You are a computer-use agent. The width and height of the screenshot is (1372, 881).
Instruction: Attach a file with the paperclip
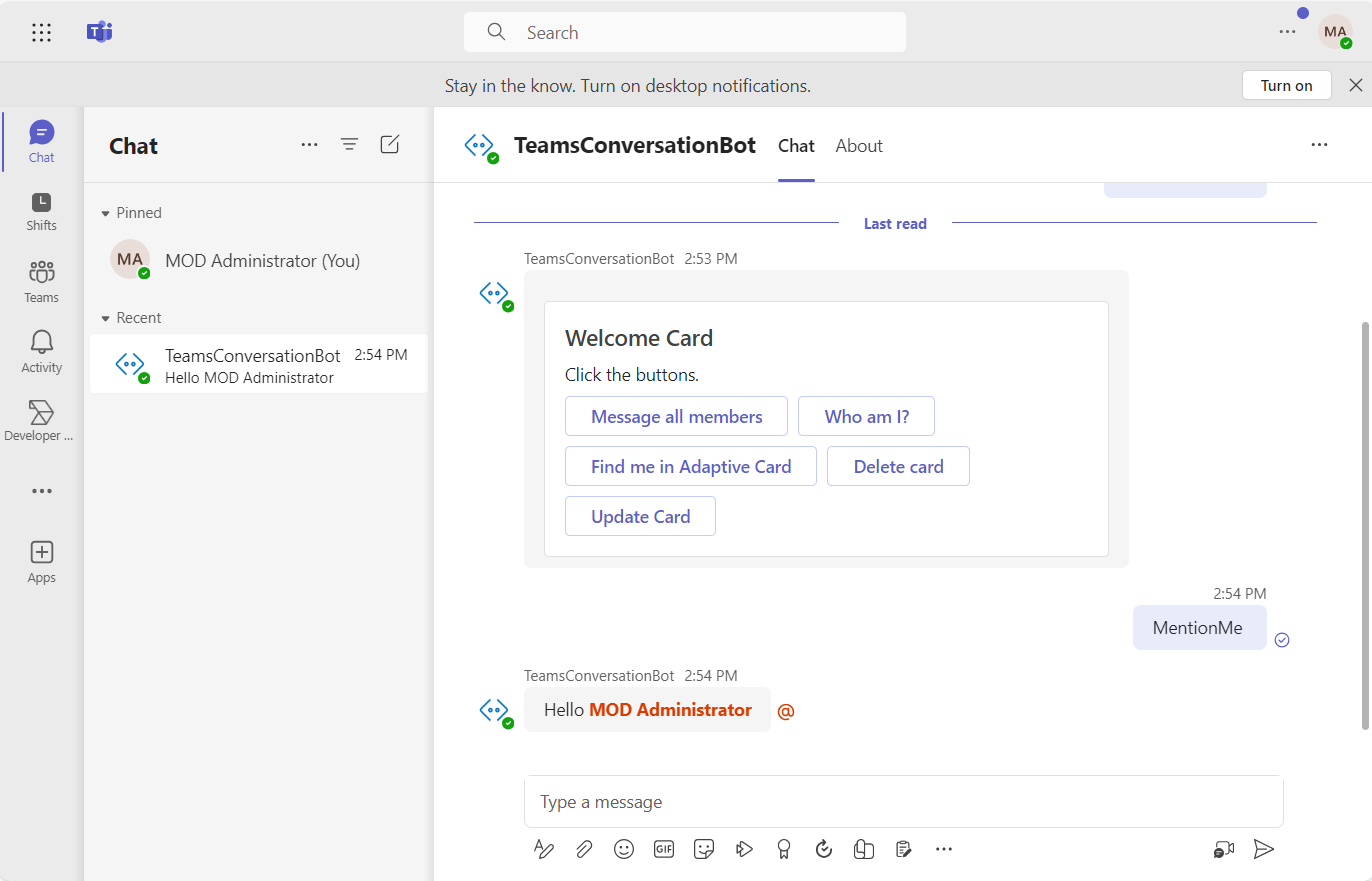point(584,849)
